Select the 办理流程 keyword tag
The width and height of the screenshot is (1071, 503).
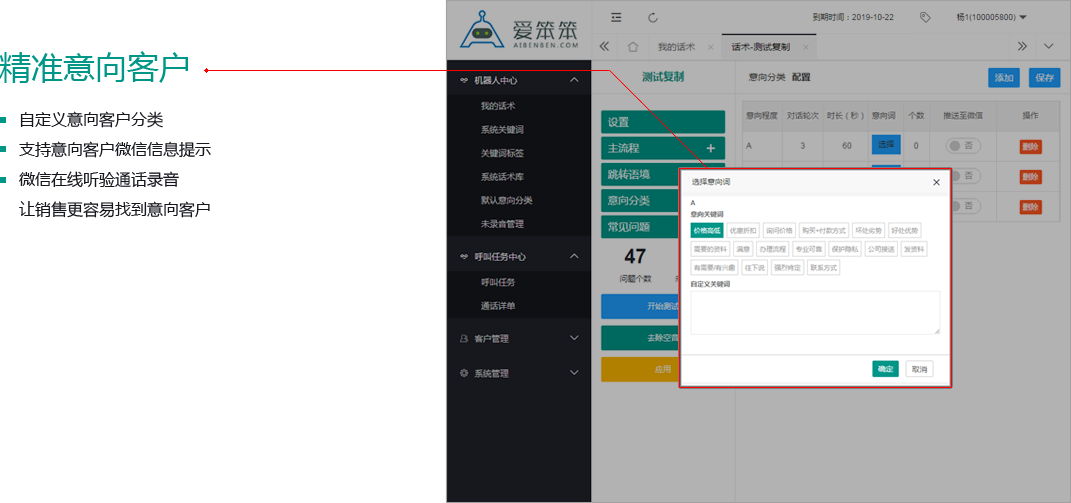(x=773, y=249)
